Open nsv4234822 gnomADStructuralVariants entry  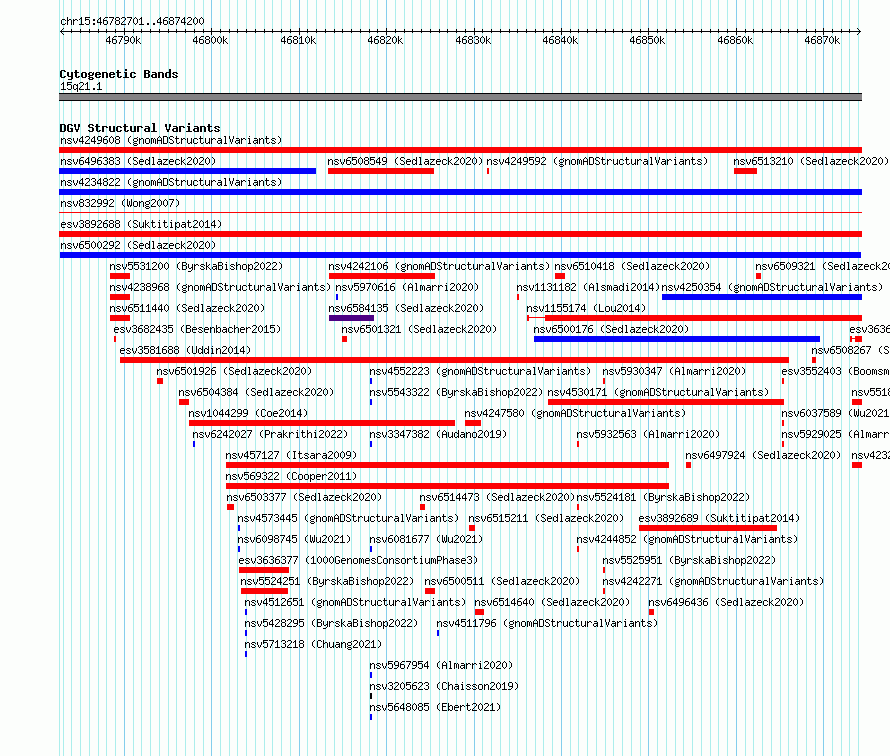click(x=171, y=182)
